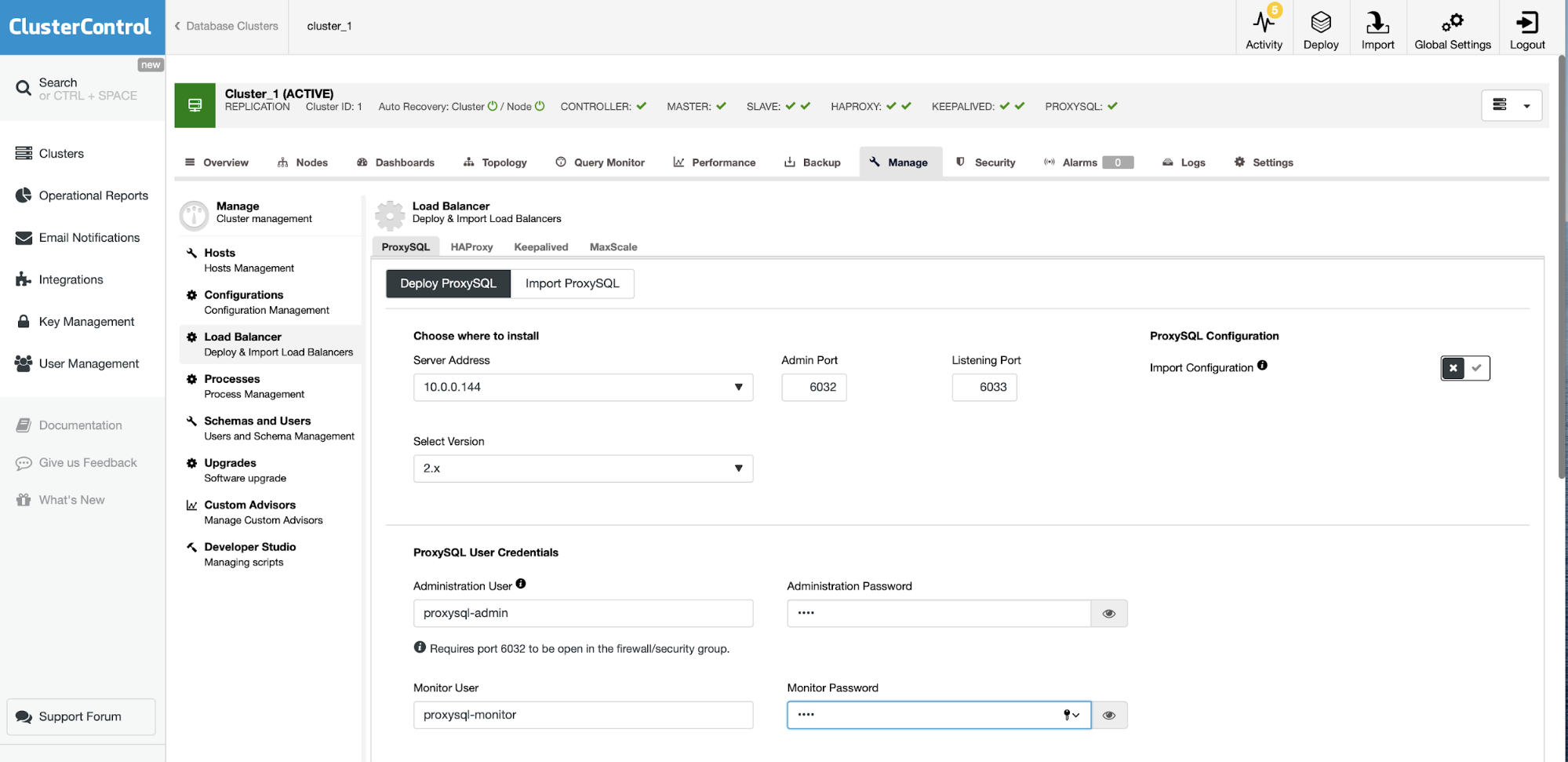The width and height of the screenshot is (1568, 762).
Task: Select the HAProxy load balancer tab
Action: (x=471, y=246)
